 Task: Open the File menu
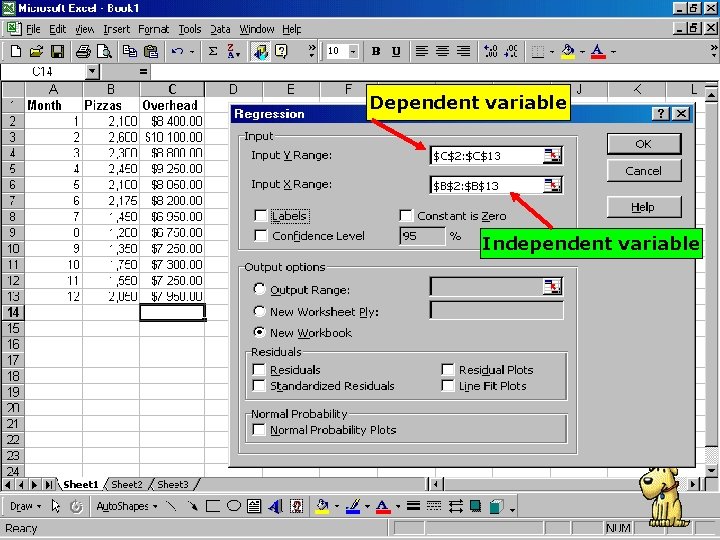coord(33,29)
